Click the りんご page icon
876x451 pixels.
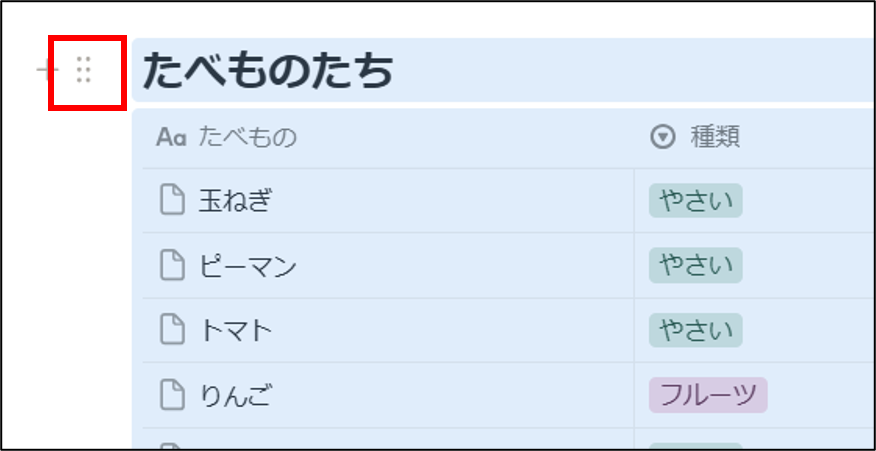click(x=172, y=395)
